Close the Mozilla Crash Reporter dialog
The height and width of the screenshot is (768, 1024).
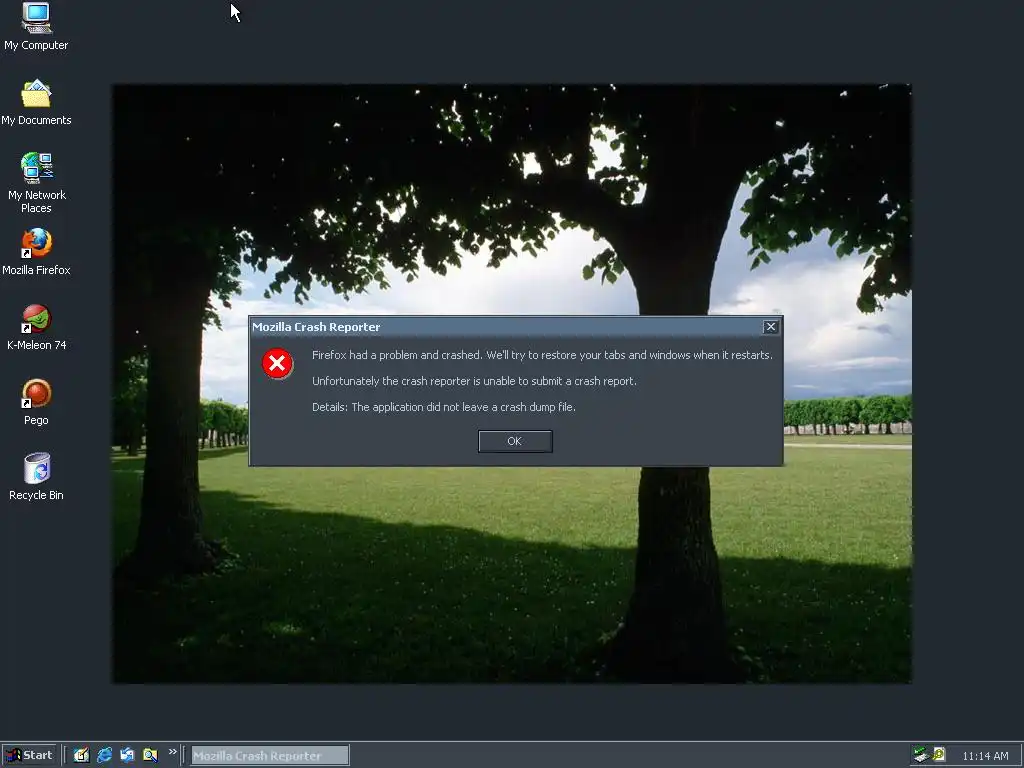pos(771,327)
